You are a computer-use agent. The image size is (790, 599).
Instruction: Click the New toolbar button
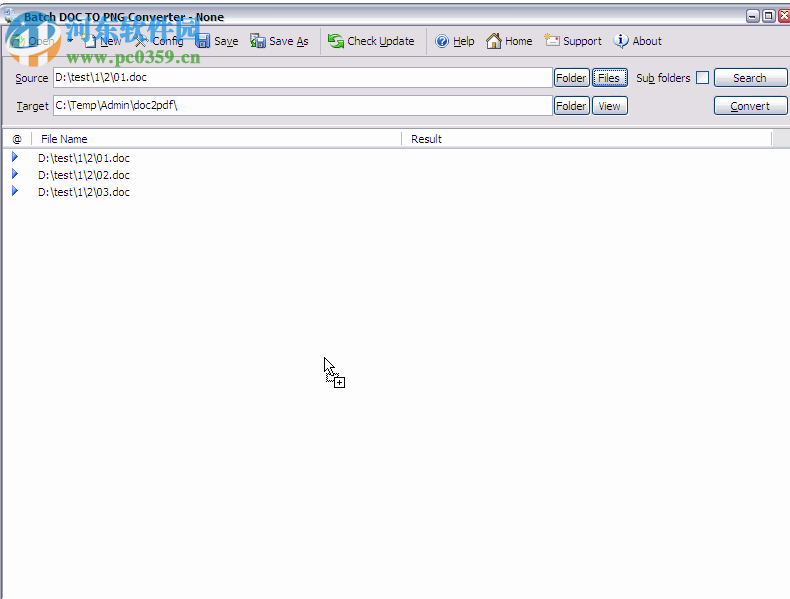tap(103, 41)
